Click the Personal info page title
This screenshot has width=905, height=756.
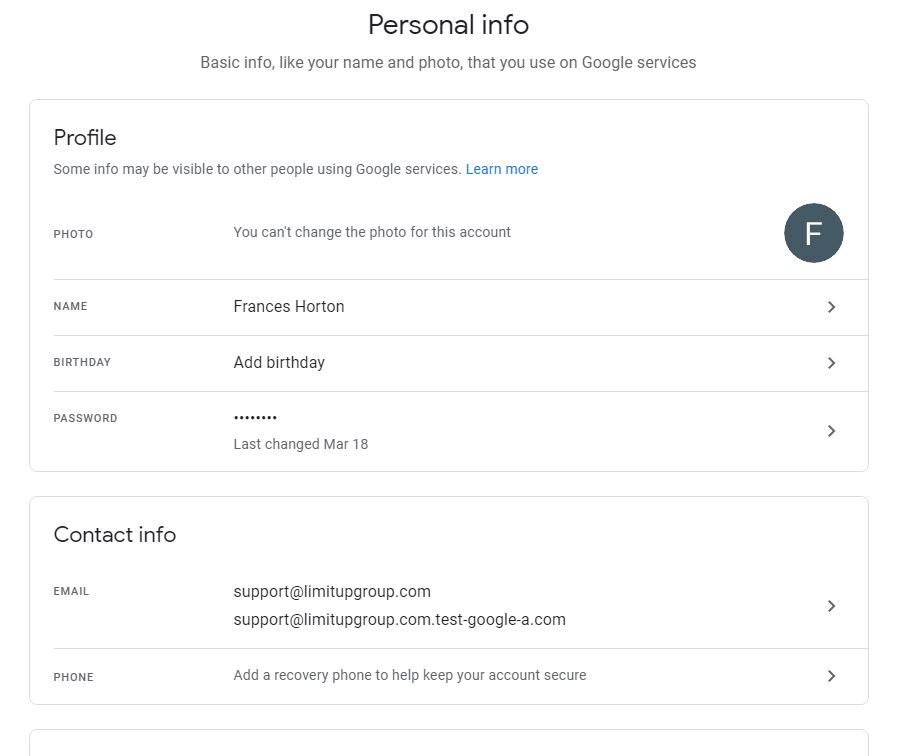tap(448, 24)
